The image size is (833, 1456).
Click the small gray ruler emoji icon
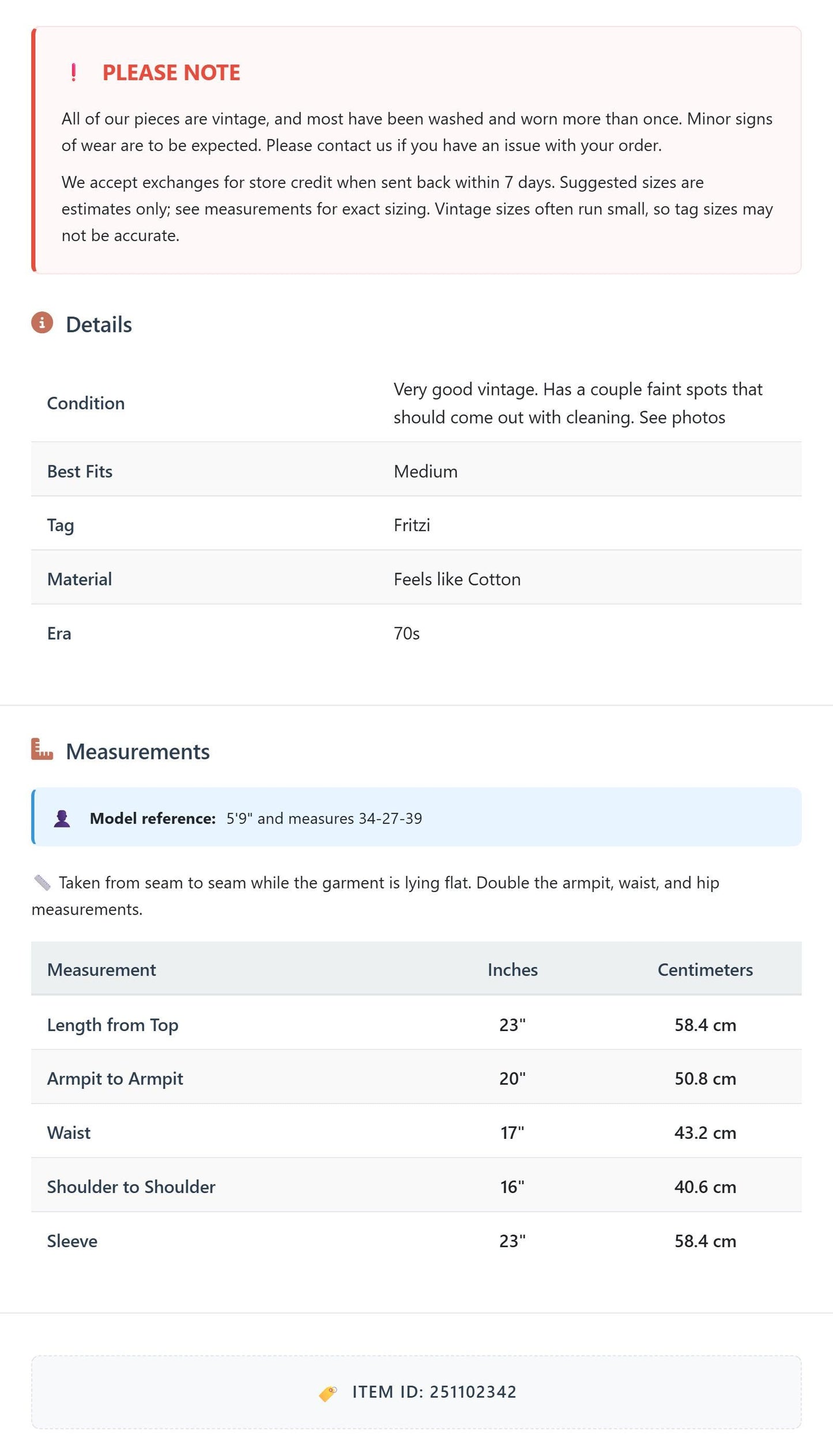(42, 882)
